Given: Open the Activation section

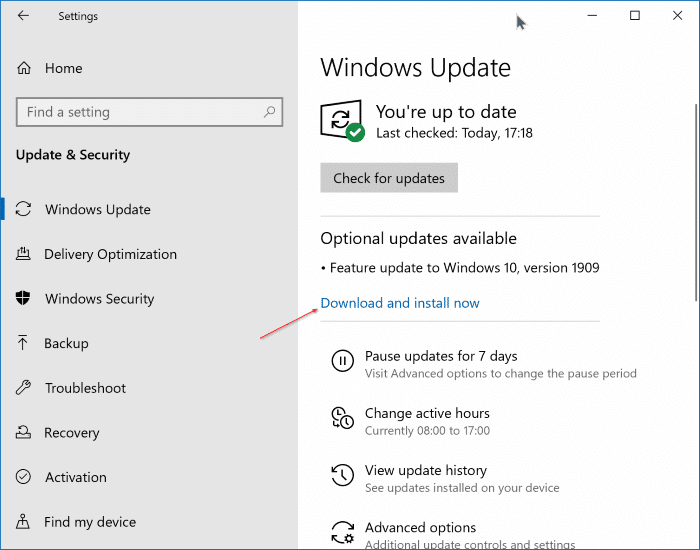Looking at the screenshot, I should (76, 477).
